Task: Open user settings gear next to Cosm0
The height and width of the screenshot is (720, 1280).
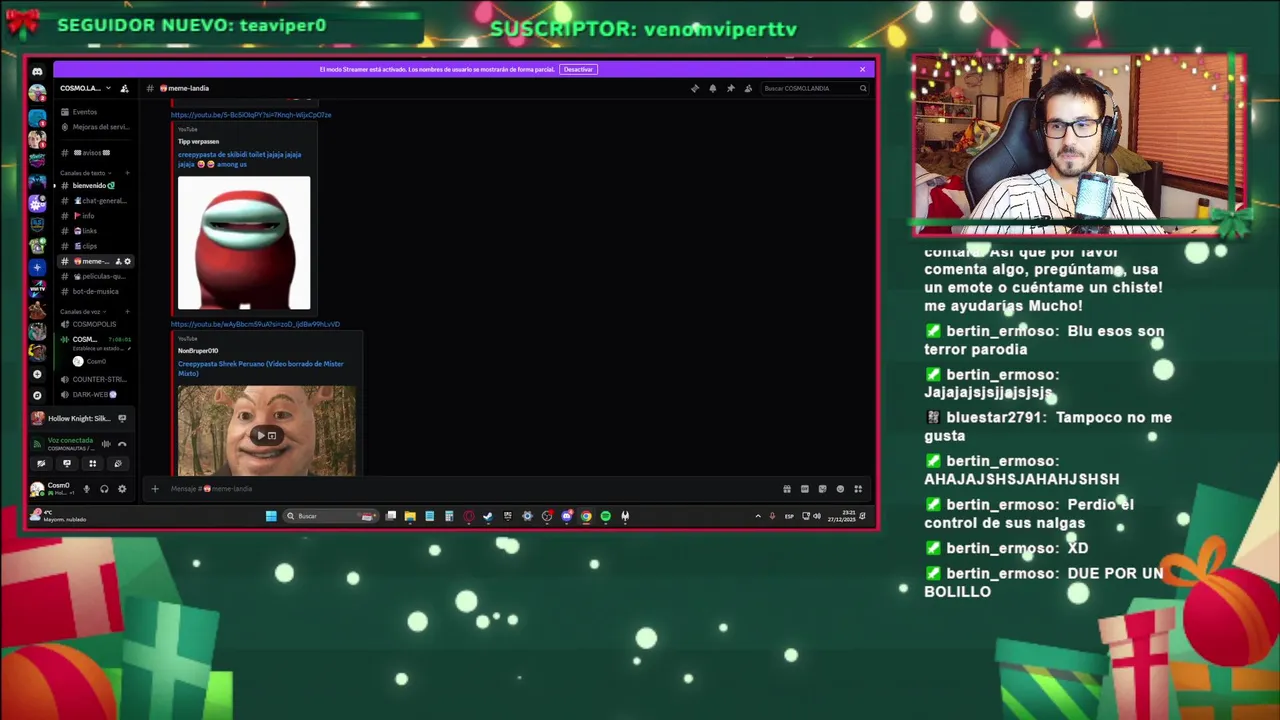Action: 122,489
